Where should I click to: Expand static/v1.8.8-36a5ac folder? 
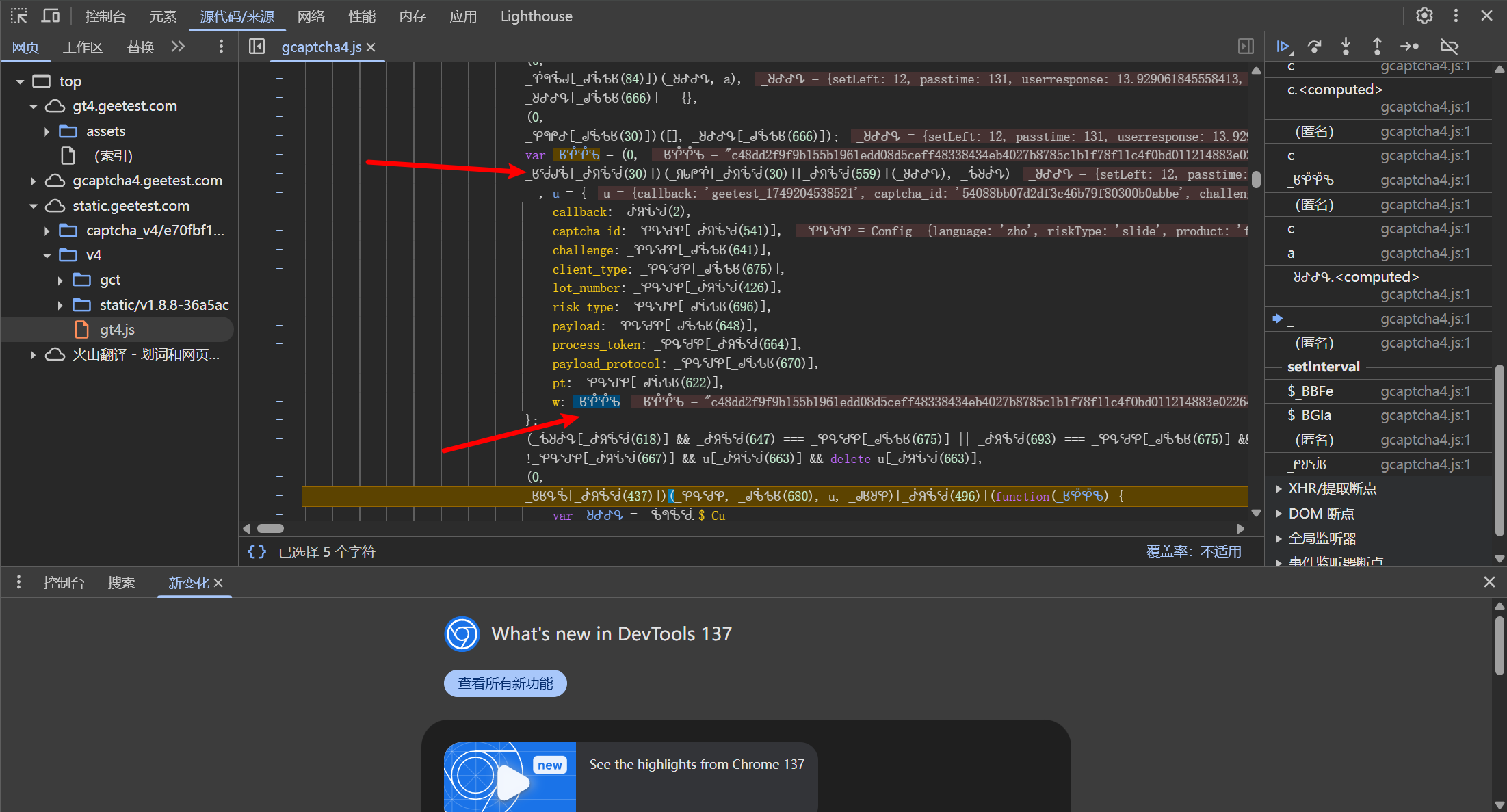tap(60, 305)
